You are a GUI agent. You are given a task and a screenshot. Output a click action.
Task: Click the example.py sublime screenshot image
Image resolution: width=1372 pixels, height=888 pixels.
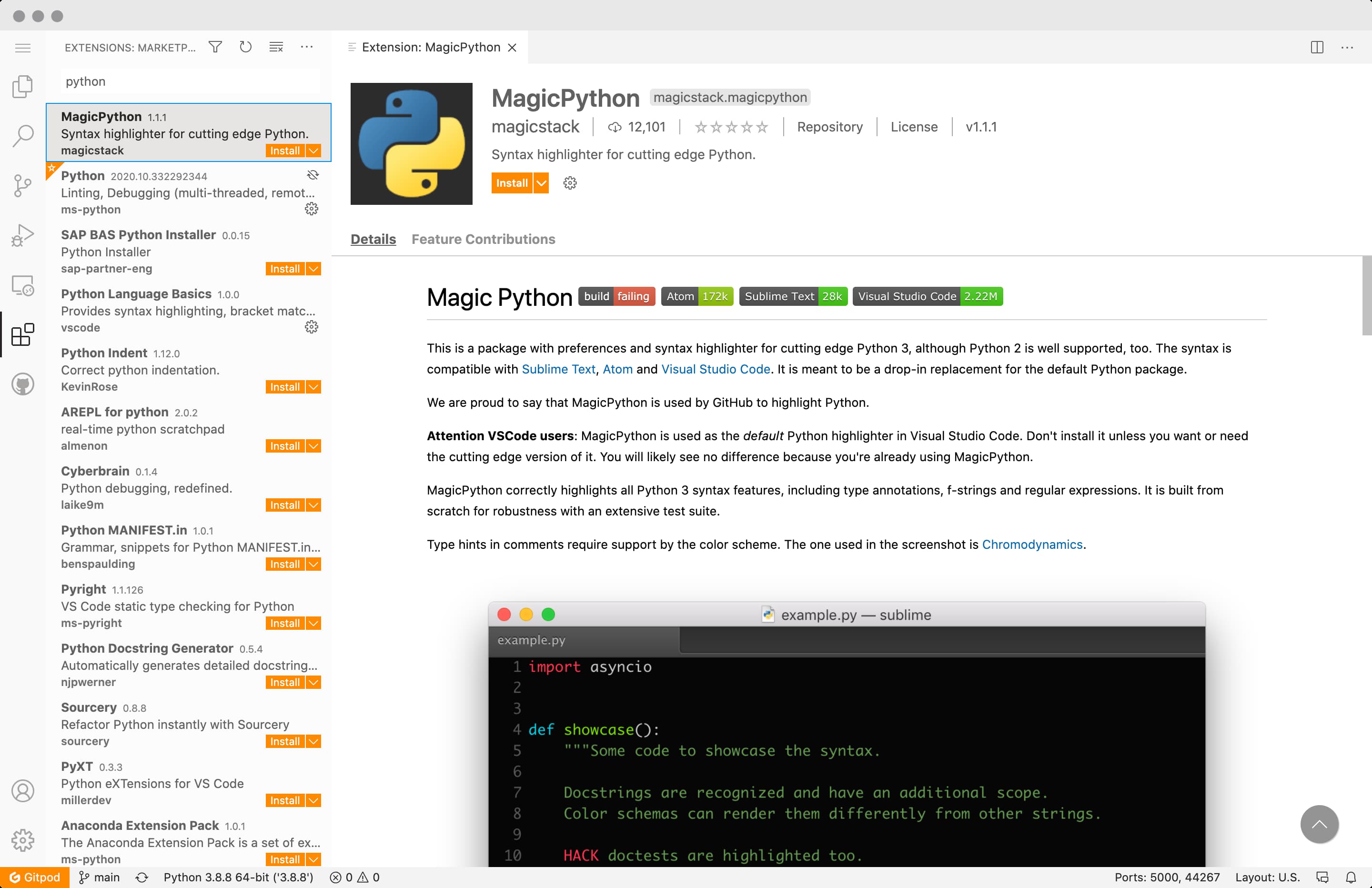coord(846,734)
